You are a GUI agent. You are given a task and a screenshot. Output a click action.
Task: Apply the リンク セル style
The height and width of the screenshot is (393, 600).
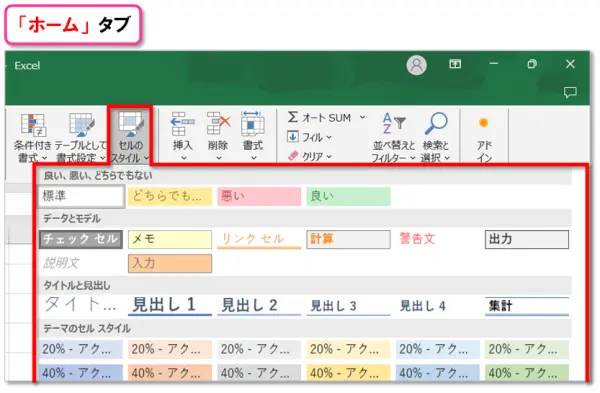pos(259,239)
